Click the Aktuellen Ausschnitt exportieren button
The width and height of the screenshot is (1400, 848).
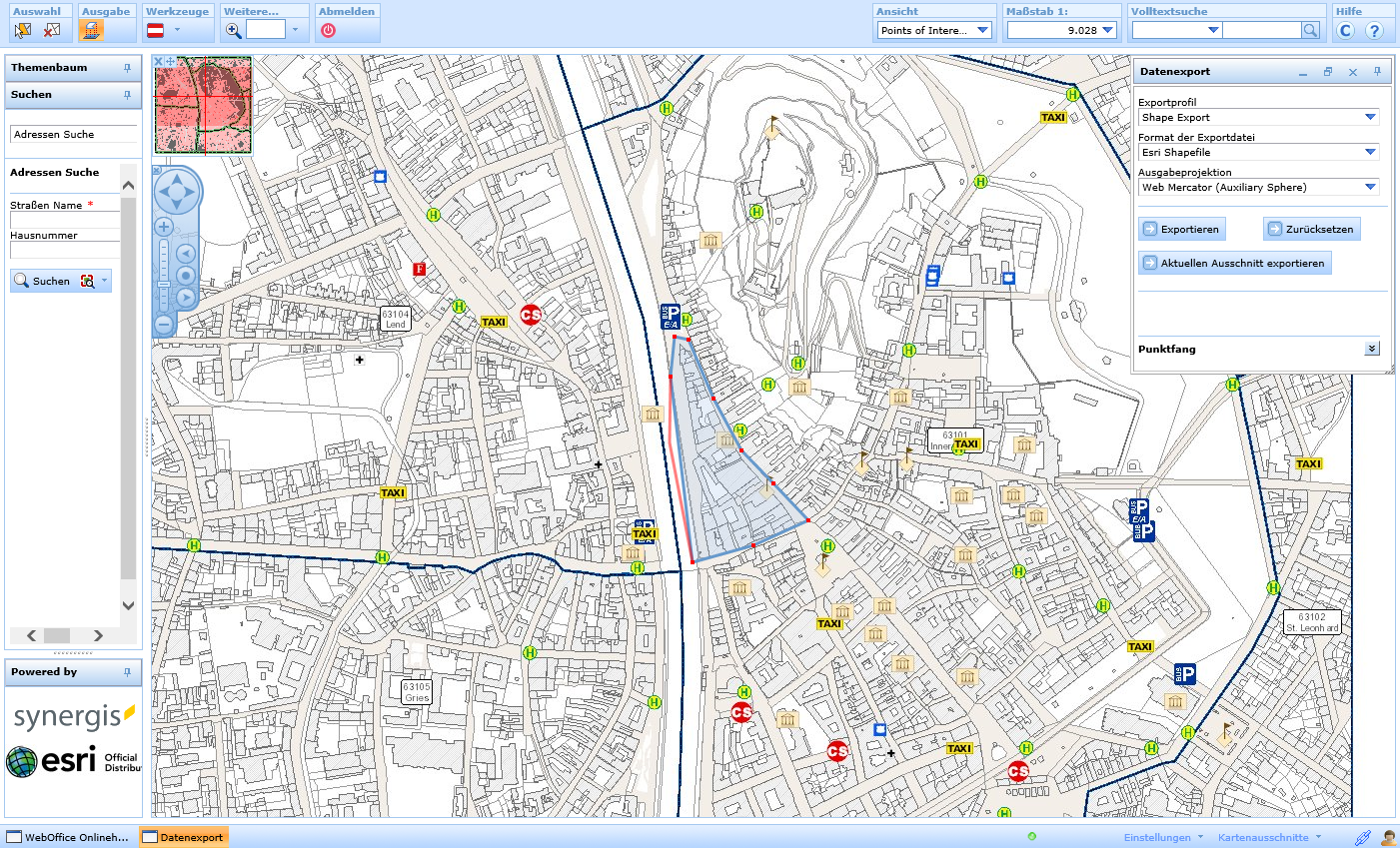coord(1235,264)
